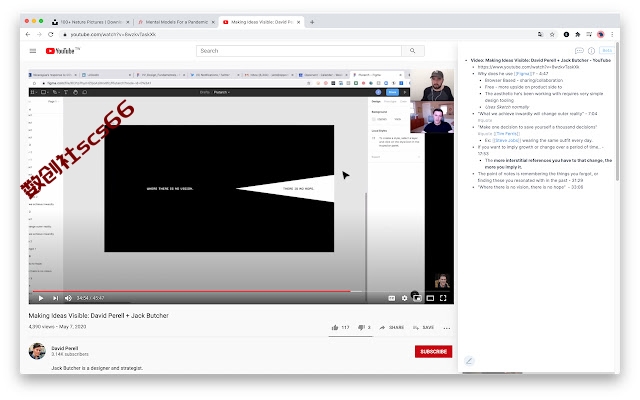Click the '3.14K subscribers' count
Screen dimensions: 640x400
coord(70,354)
